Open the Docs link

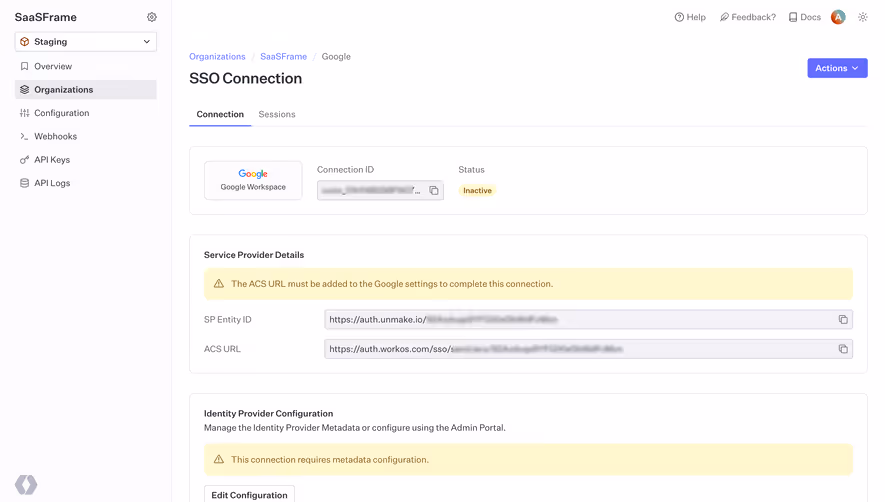tap(804, 17)
